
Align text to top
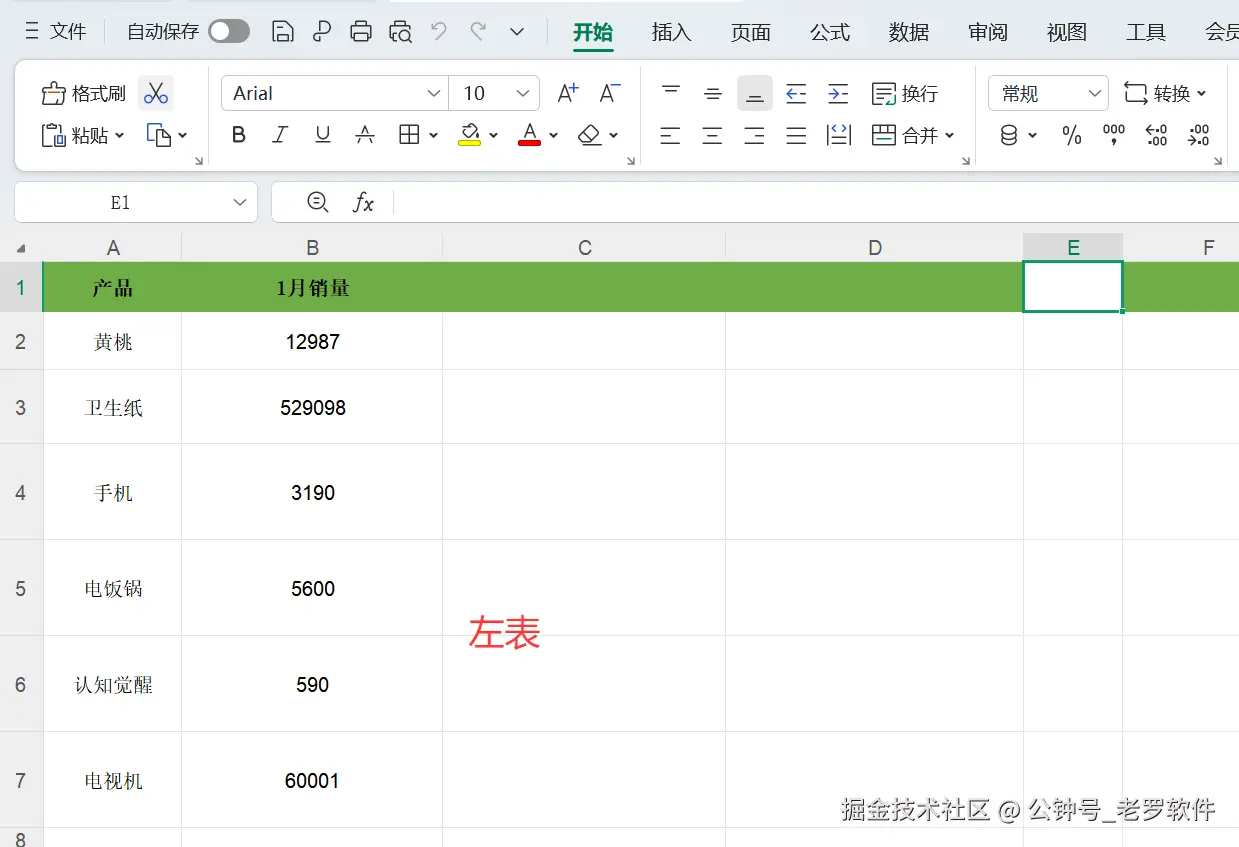point(671,93)
